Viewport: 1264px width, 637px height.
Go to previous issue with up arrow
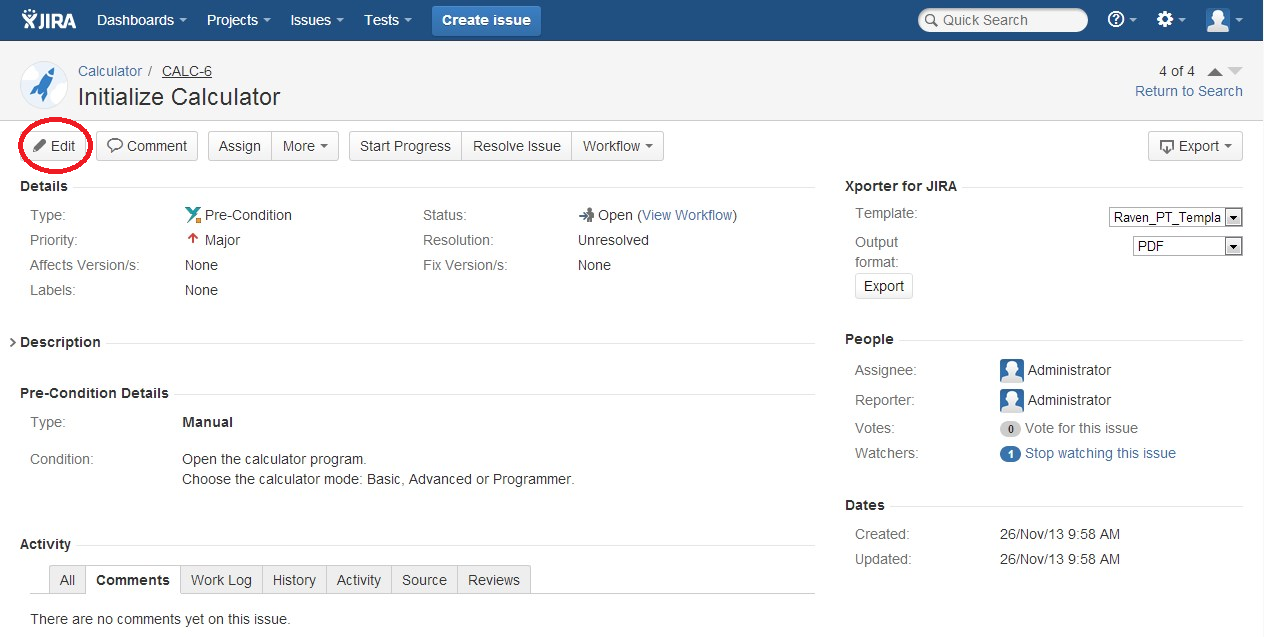click(x=1214, y=71)
